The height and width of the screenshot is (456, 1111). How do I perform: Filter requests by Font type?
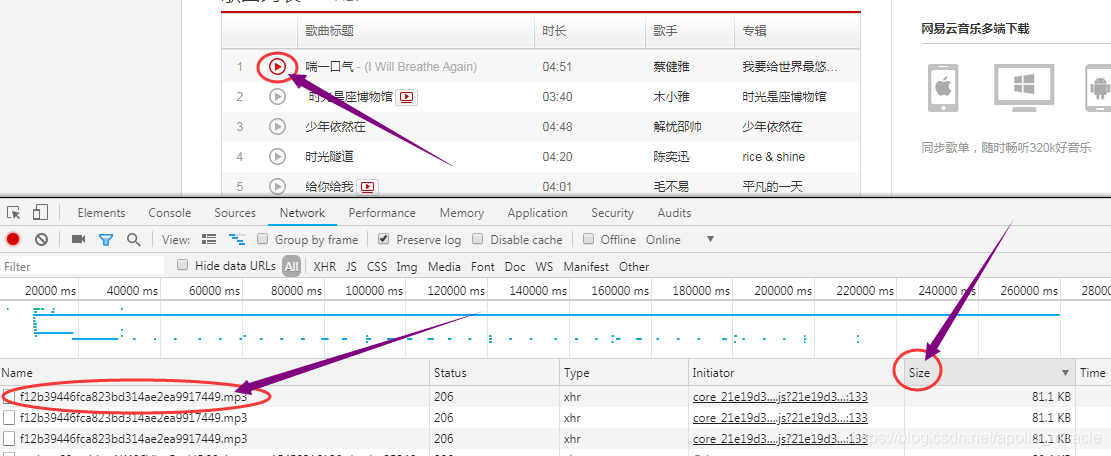coord(483,267)
